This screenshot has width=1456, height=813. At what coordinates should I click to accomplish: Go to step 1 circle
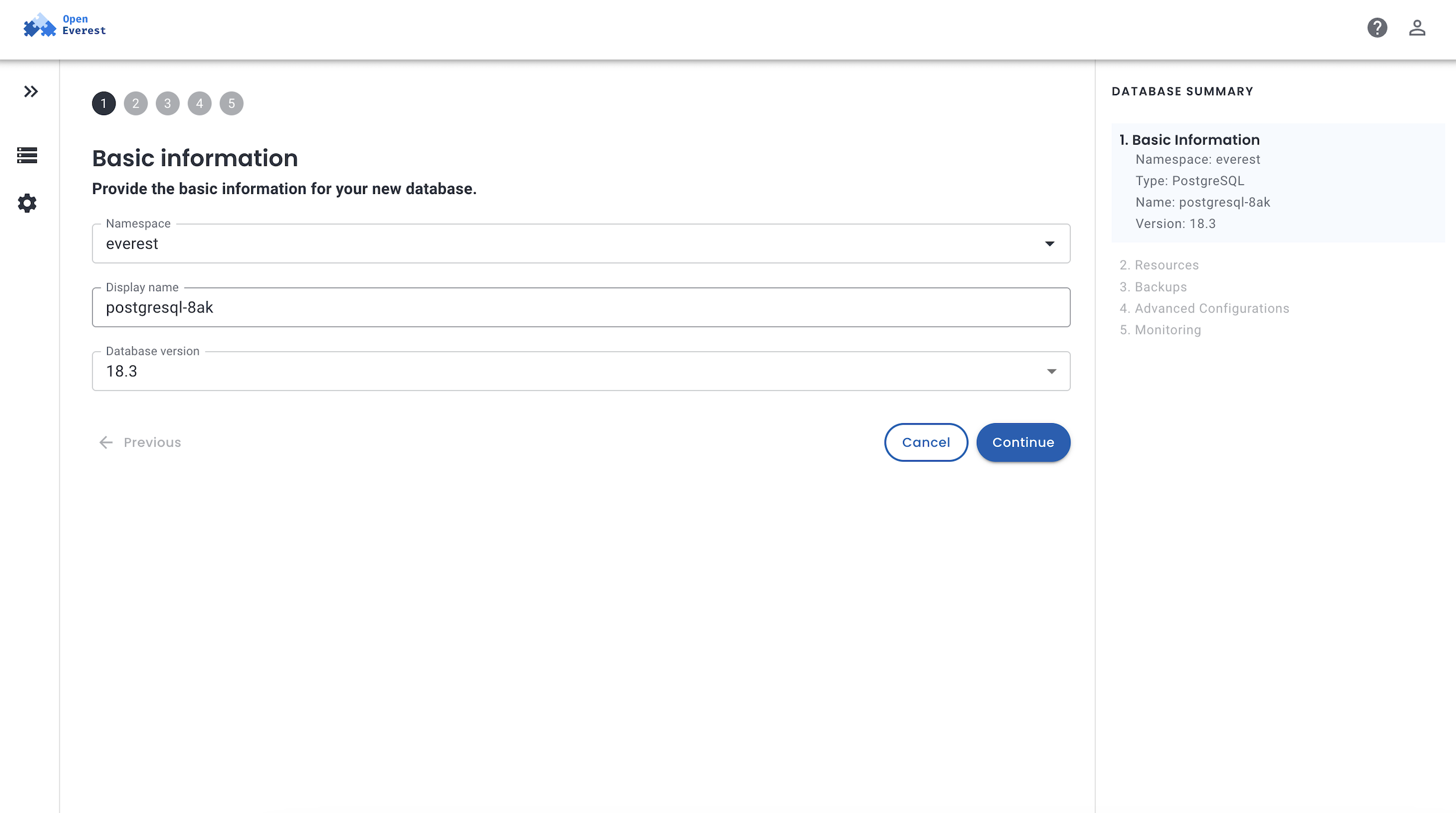coord(104,104)
